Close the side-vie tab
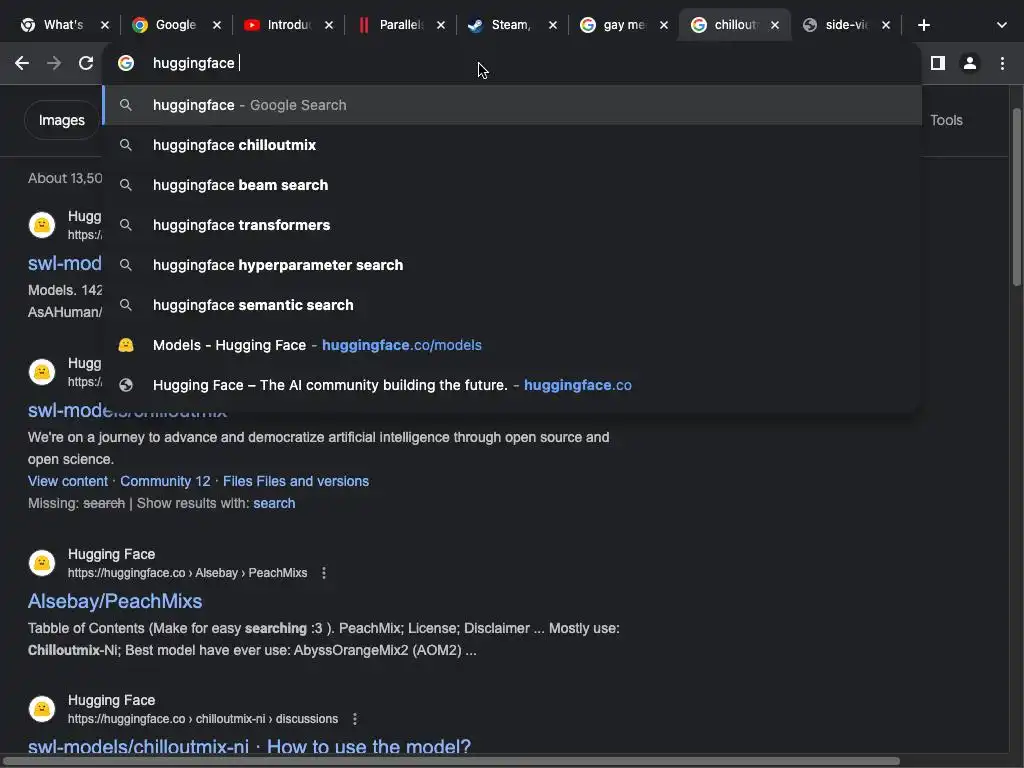 886,25
